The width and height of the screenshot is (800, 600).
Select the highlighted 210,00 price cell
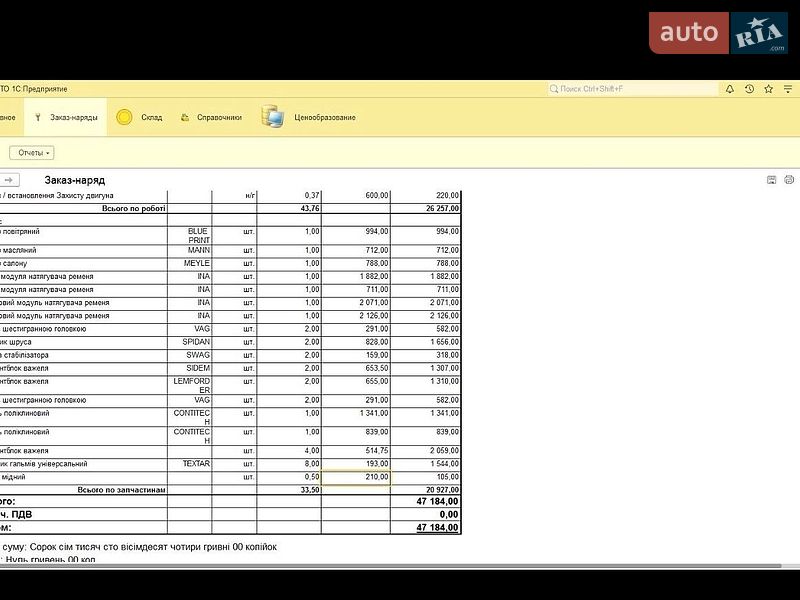[x=356, y=477]
